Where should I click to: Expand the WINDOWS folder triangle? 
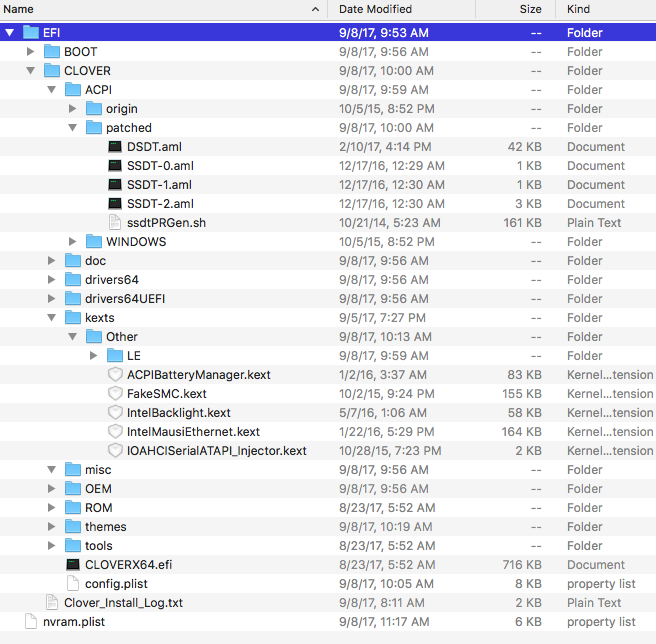click(72, 241)
